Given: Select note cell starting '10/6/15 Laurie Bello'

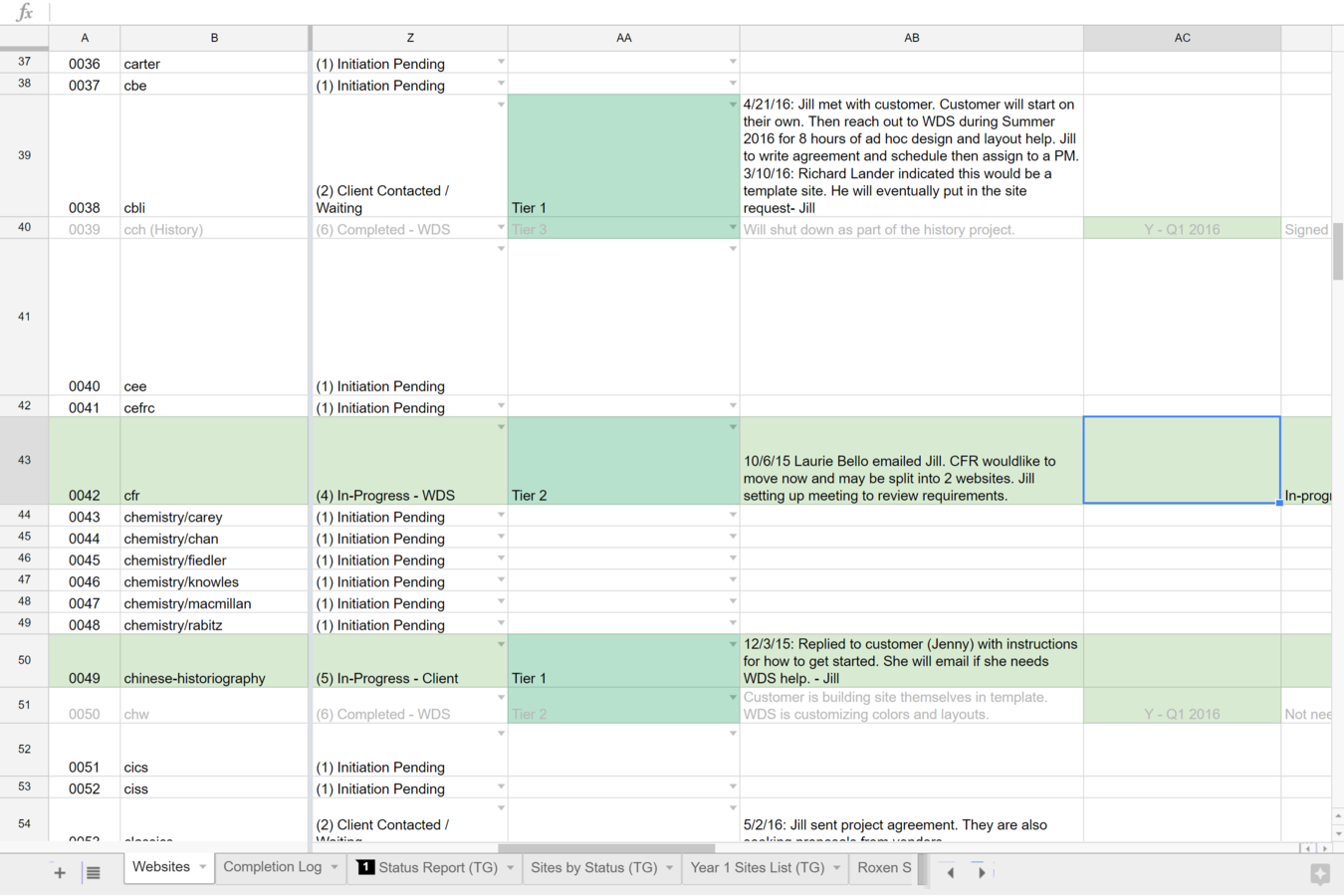Looking at the screenshot, I should tap(912, 461).
